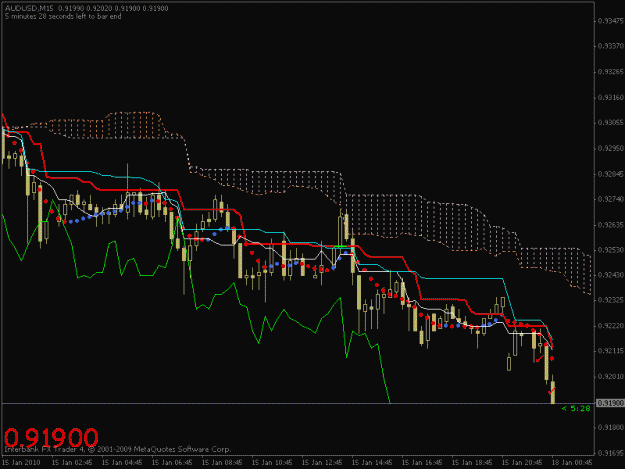Select the 0.91695 price level label

tap(611, 453)
